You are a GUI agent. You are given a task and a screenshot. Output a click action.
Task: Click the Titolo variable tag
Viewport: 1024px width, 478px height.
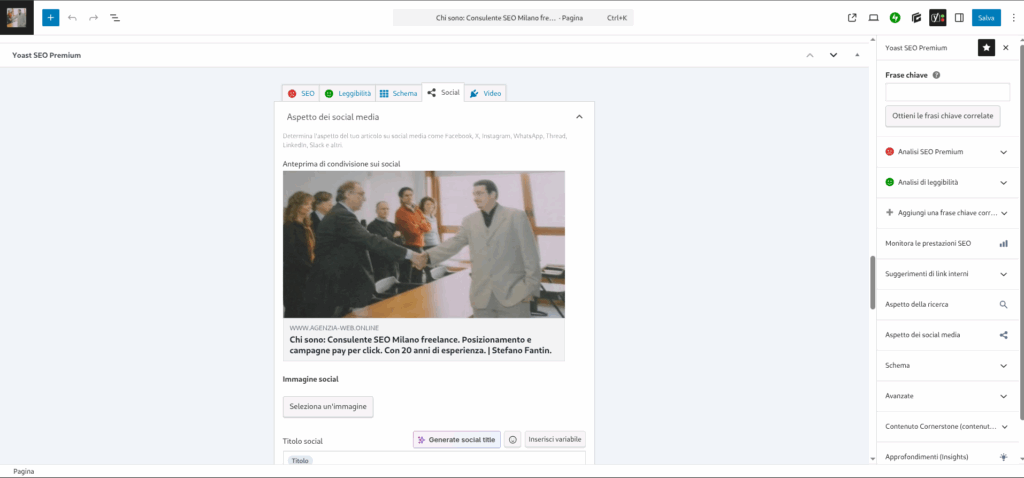(300, 460)
